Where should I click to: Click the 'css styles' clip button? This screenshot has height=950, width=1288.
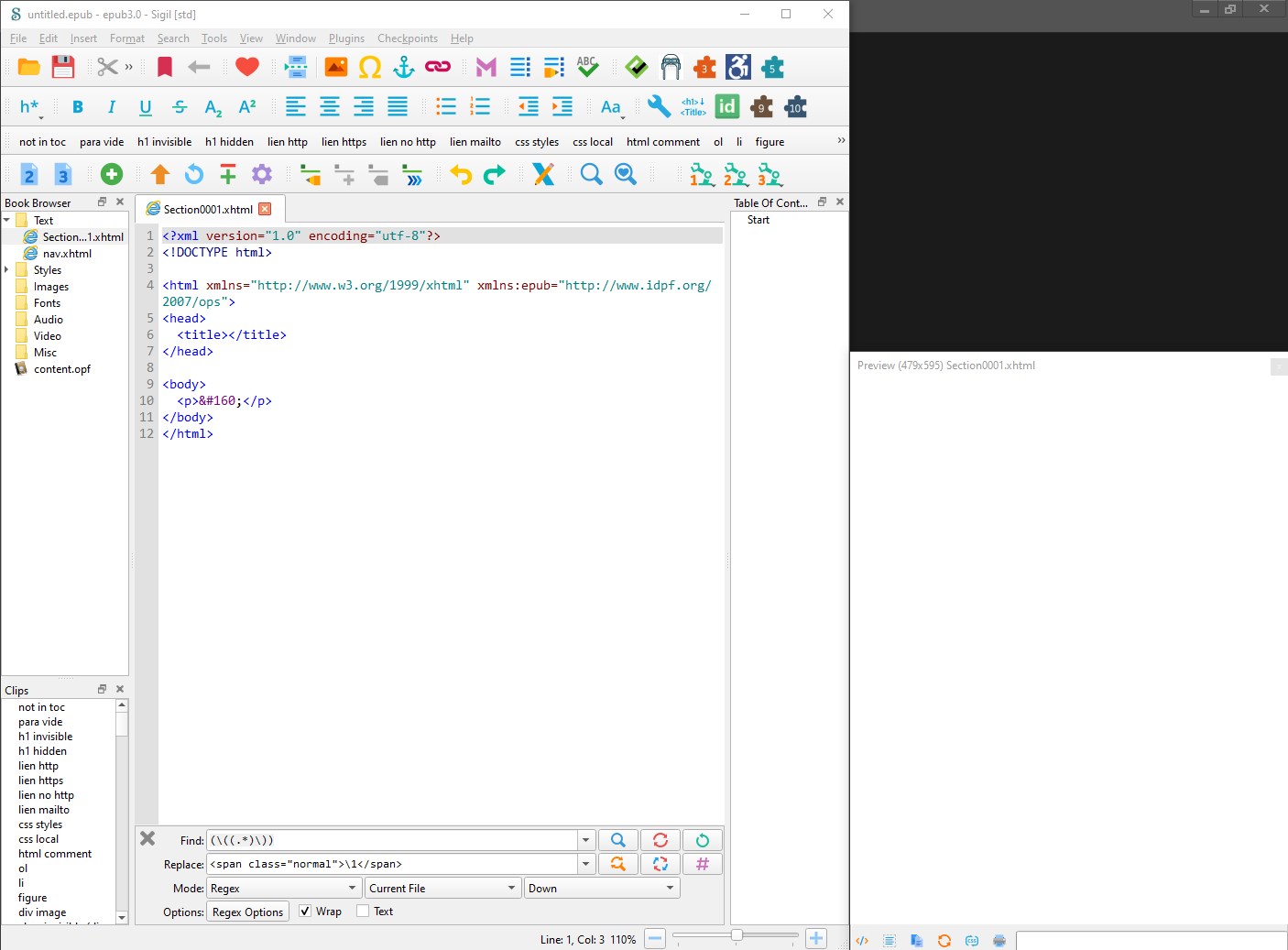tap(537, 142)
